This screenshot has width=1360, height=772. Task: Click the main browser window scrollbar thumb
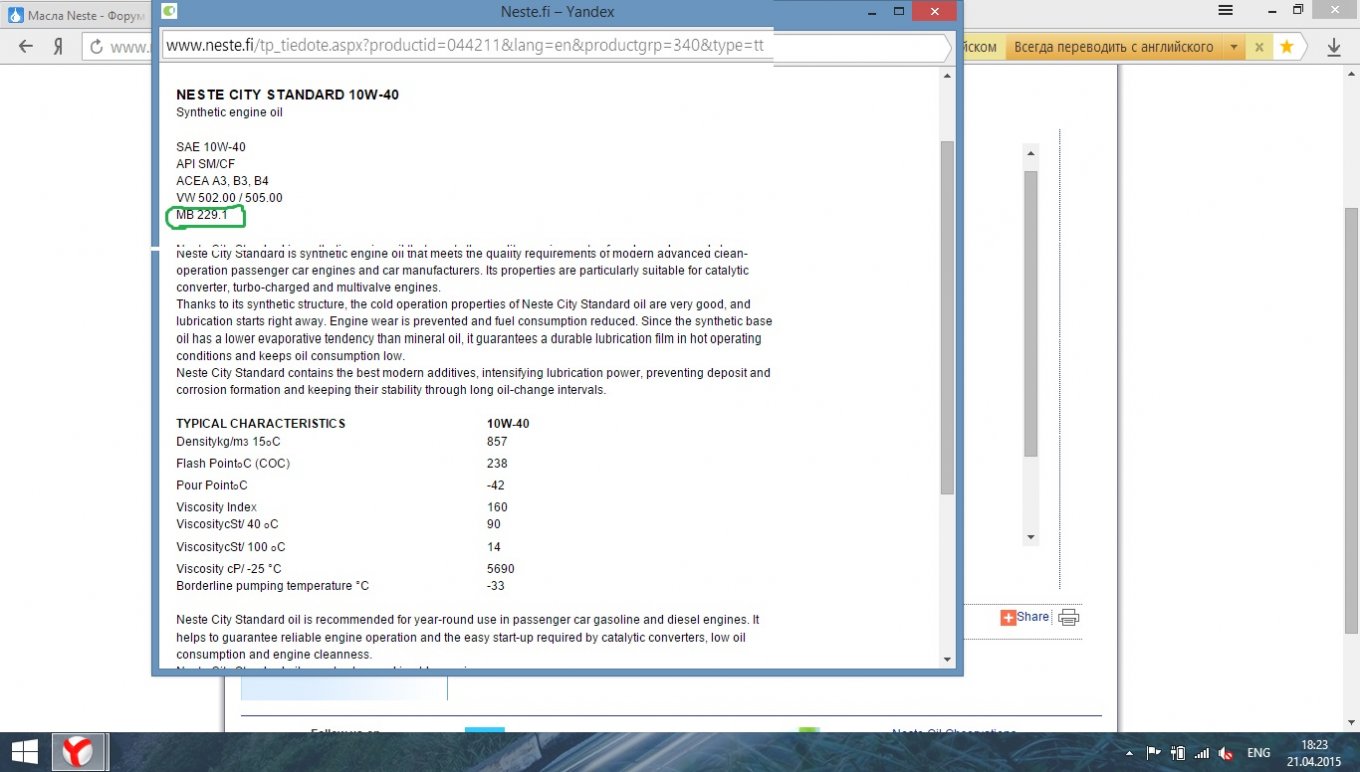[1352, 420]
